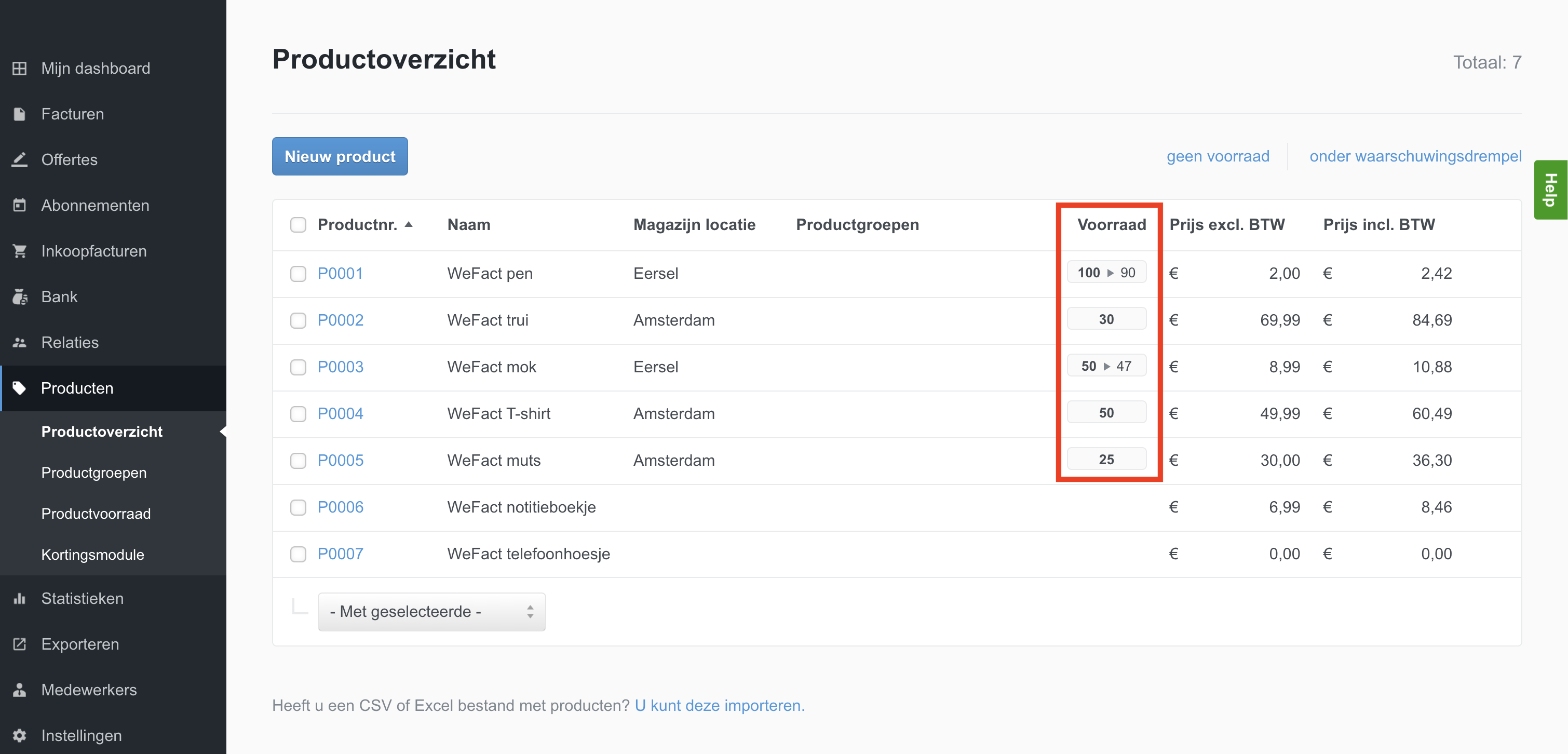Tick the checkbox for product P0001
The image size is (1568, 754).
point(298,273)
